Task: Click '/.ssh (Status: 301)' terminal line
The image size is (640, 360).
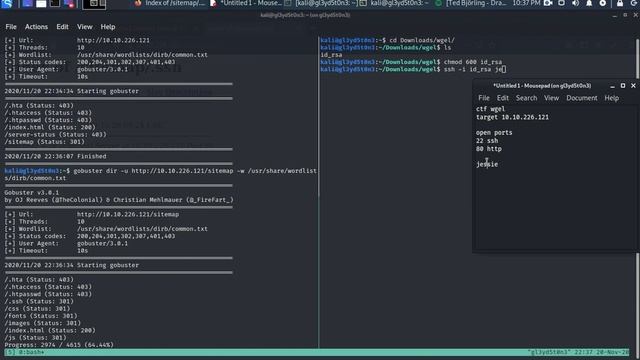Action: [x=39, y=301]
